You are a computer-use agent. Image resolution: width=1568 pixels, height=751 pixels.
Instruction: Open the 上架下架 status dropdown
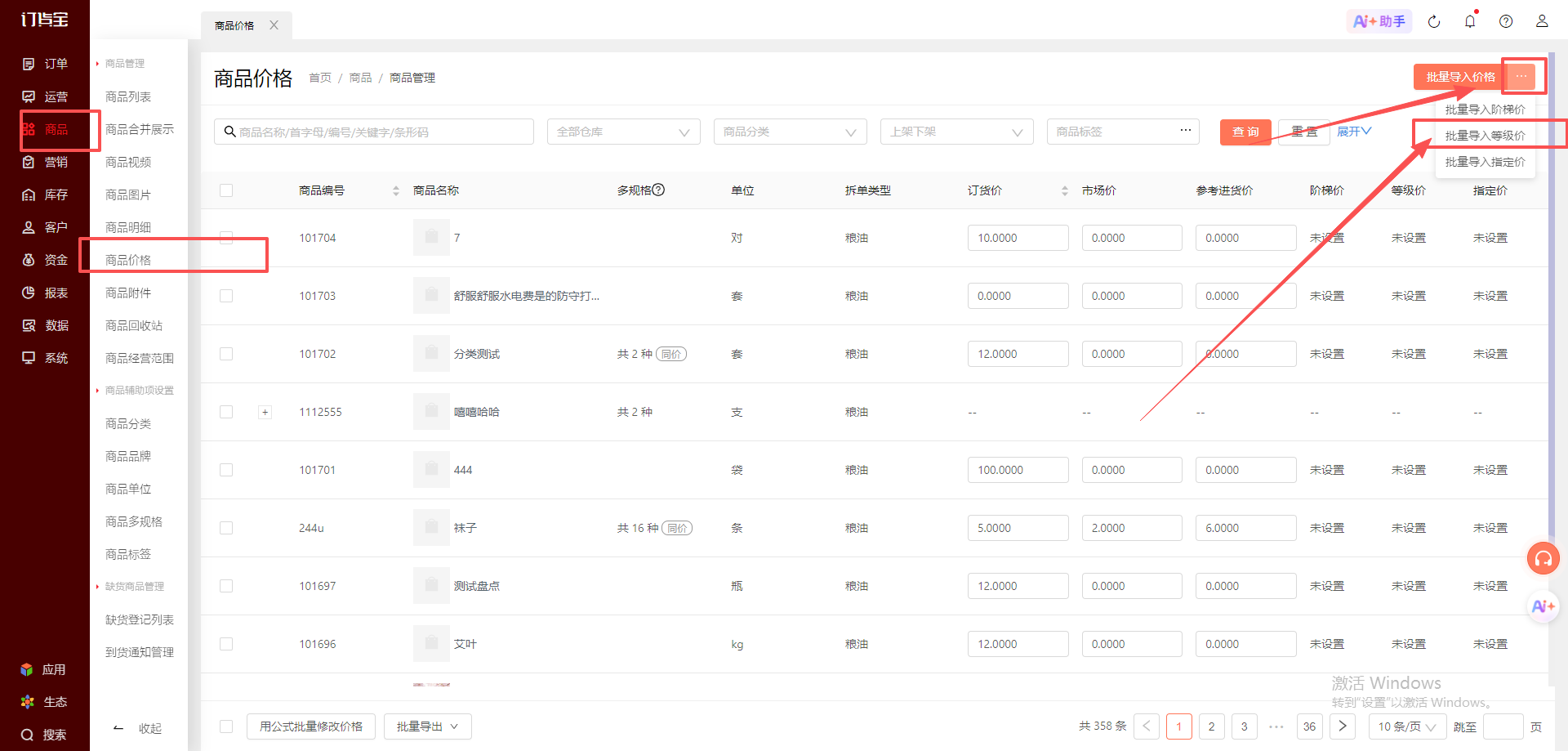(x=957, y=132)
